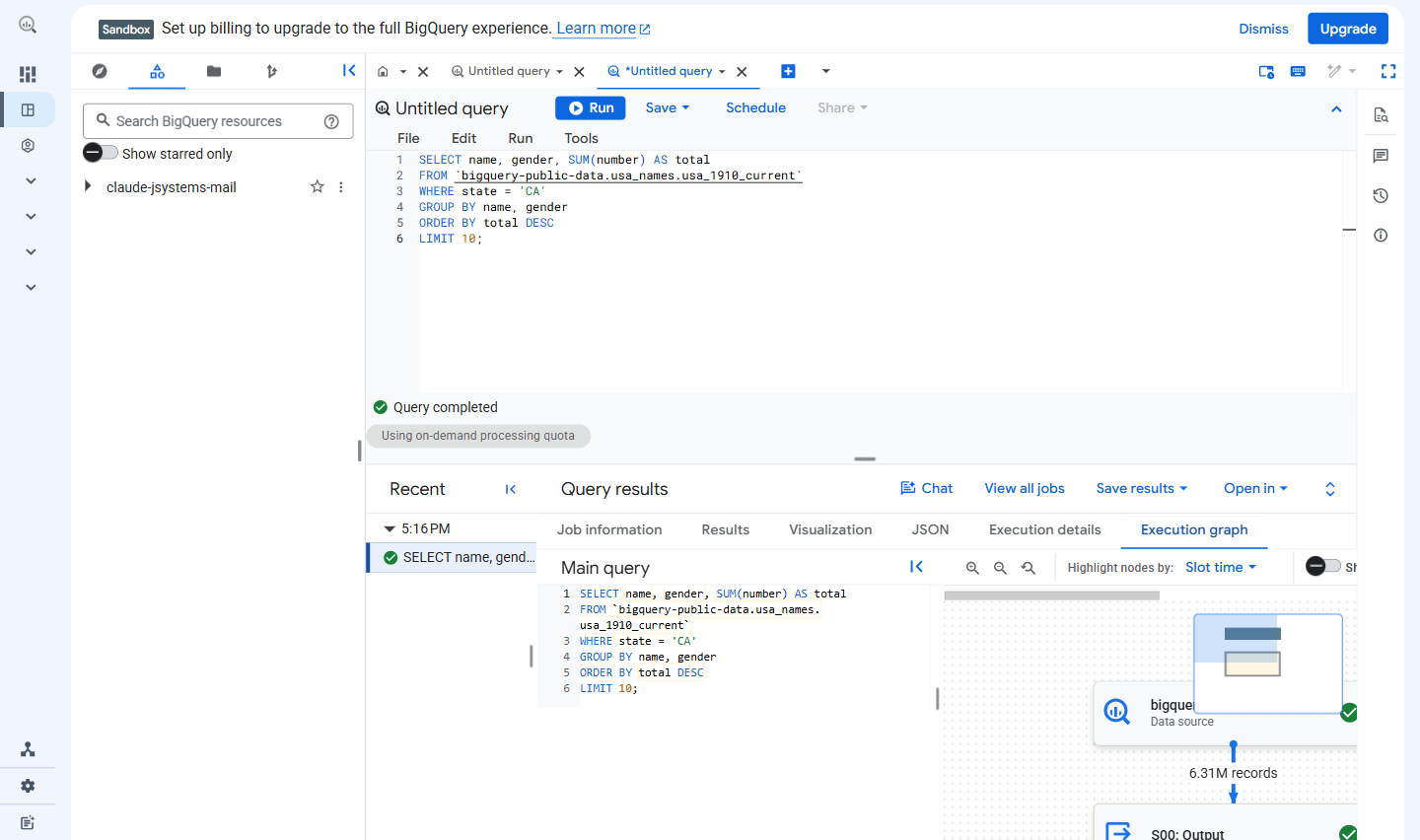1420x840 pixels.
Task: Toggle the switch next to Highlight nodes
Action: (x=1323, y=566)
